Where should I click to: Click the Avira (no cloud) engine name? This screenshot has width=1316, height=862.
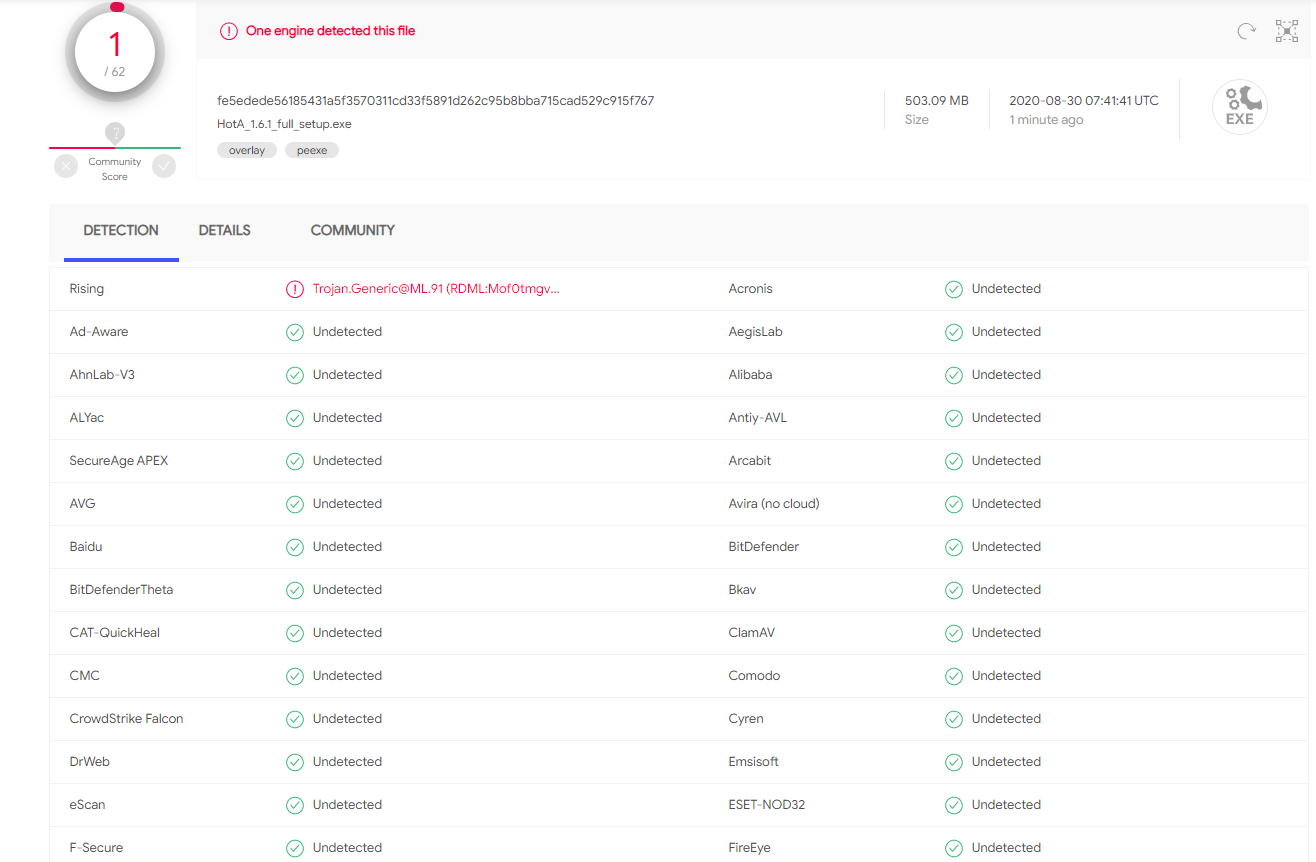[x=774, y=504]
